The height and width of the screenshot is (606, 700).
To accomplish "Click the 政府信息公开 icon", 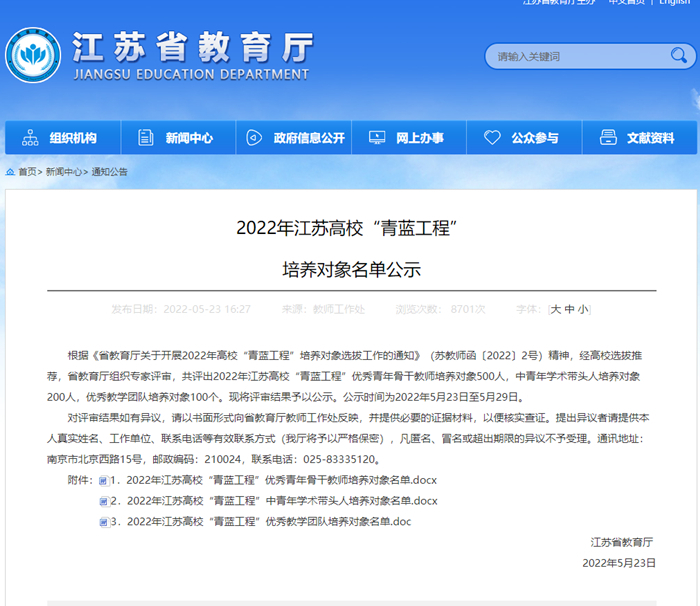I will [254, 138].
